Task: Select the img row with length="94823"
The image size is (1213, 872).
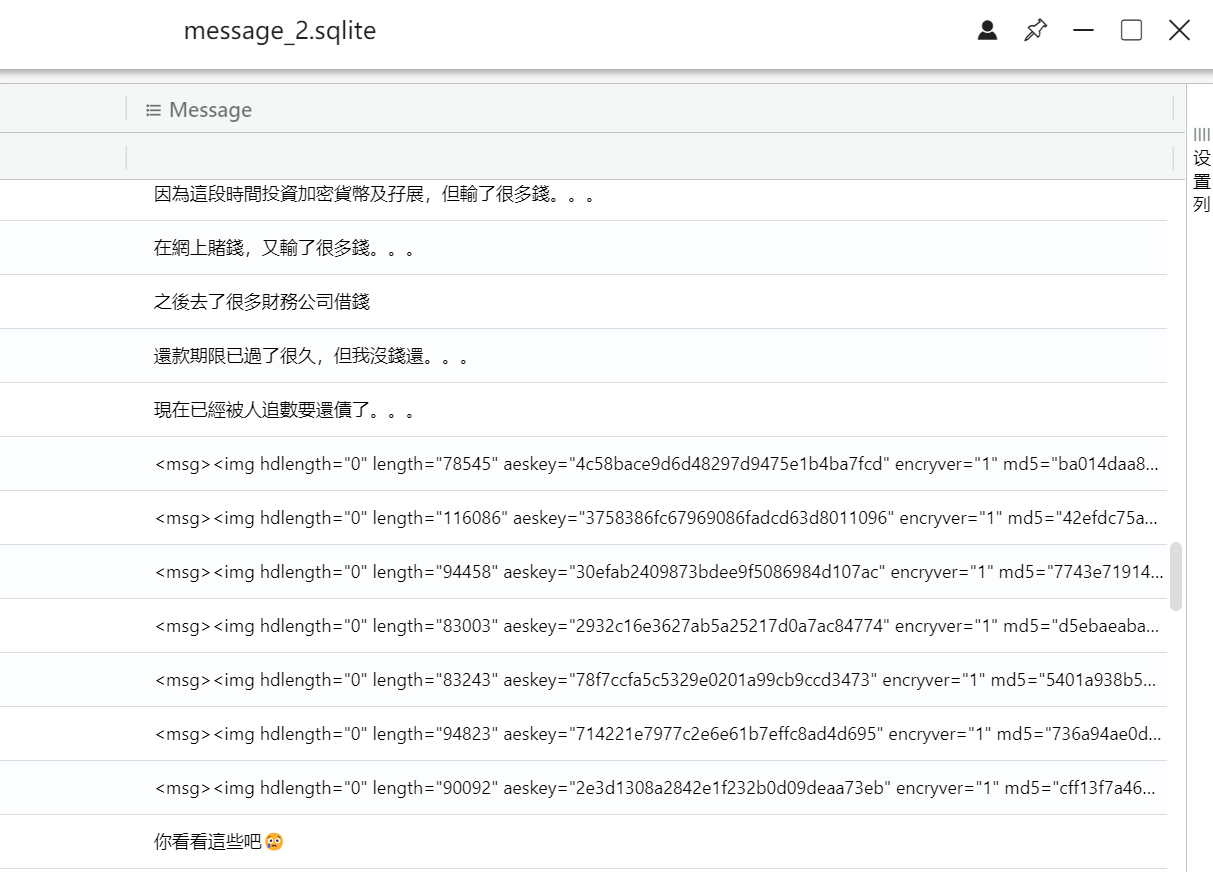Action: [x=583, y=734]
